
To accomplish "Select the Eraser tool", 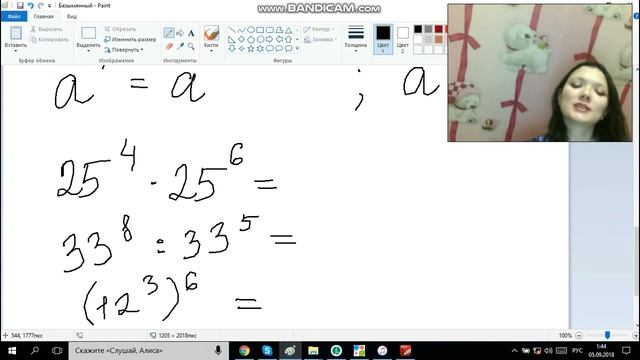I will [169, 46].
